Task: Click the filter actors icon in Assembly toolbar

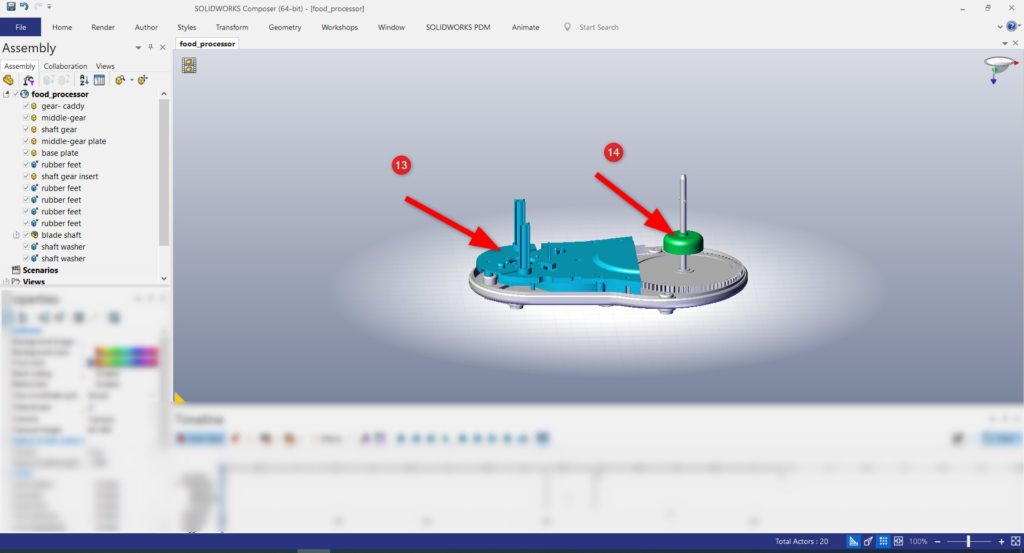Action: point(29,80)
